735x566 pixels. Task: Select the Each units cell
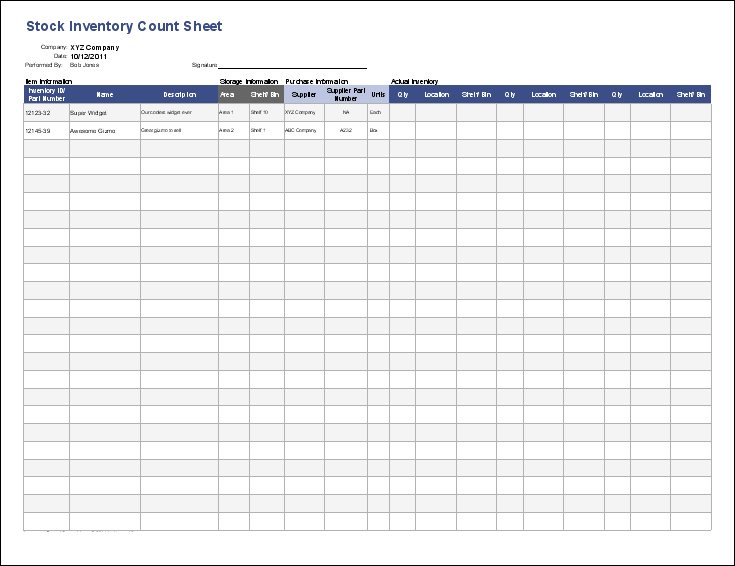pos(378,113)
